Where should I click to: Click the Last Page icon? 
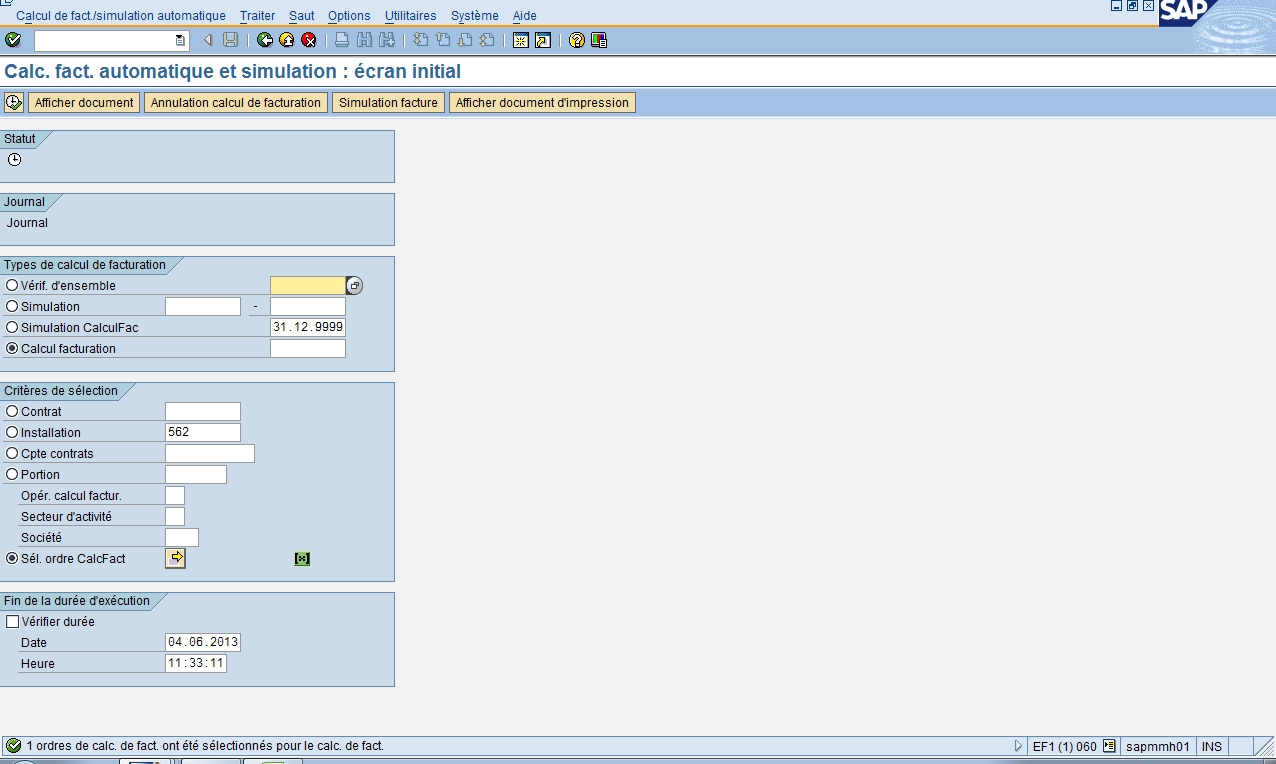click(487, 40)
